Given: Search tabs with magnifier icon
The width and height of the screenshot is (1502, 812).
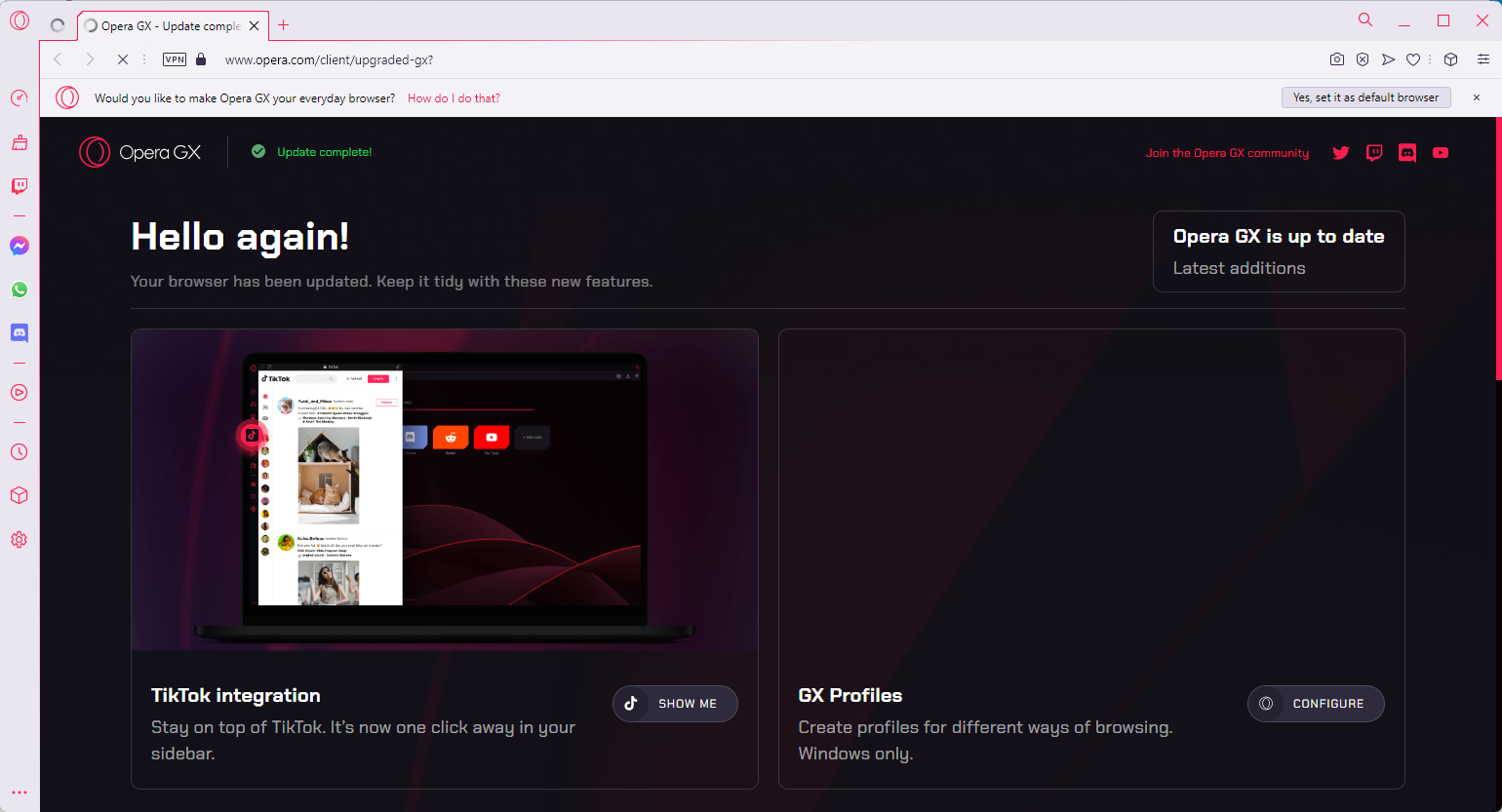Looking at the screenshot, I should (x=1365, y=20).
